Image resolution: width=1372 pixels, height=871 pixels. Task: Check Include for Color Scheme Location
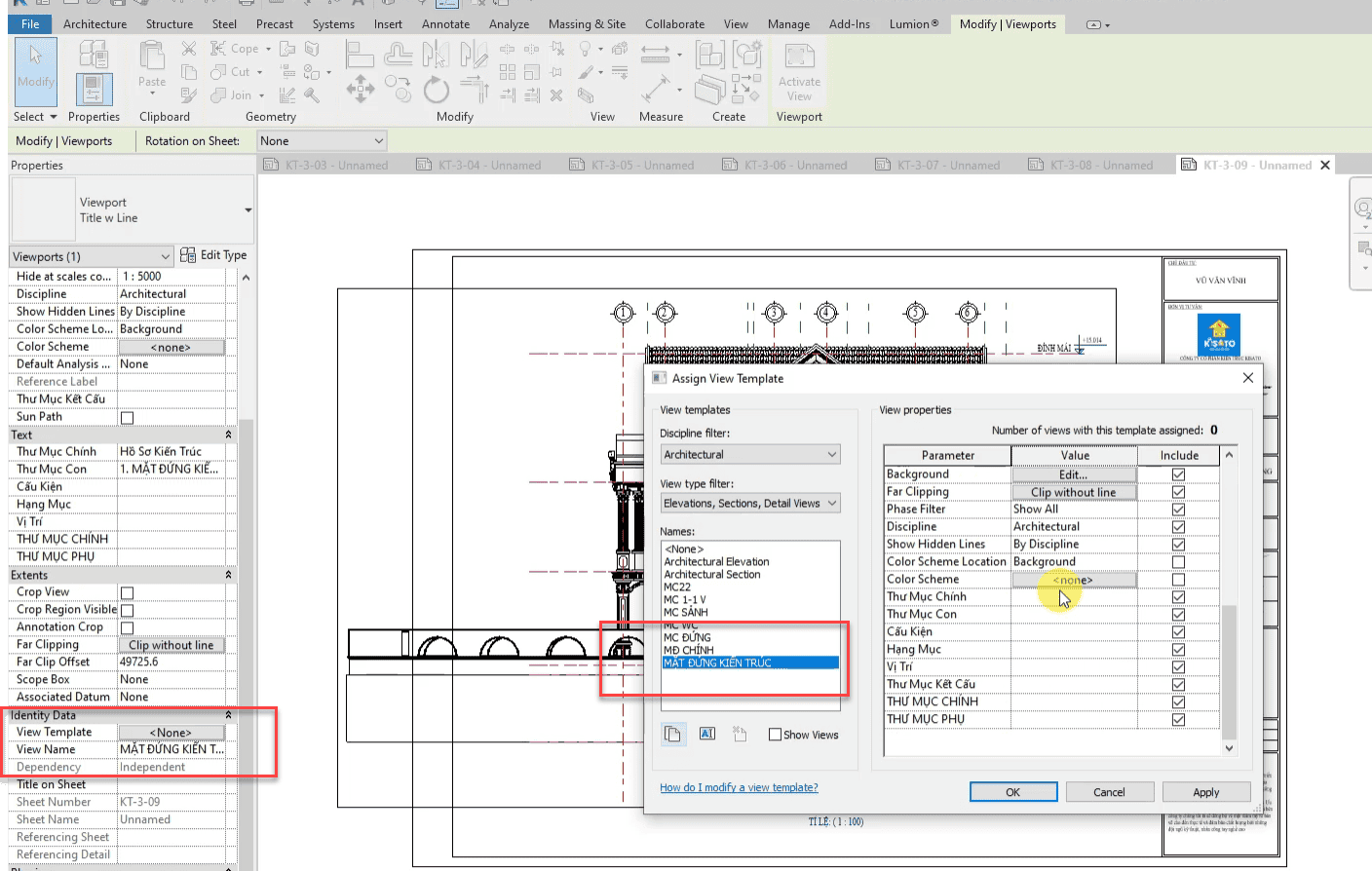[x=1178, y=562]
